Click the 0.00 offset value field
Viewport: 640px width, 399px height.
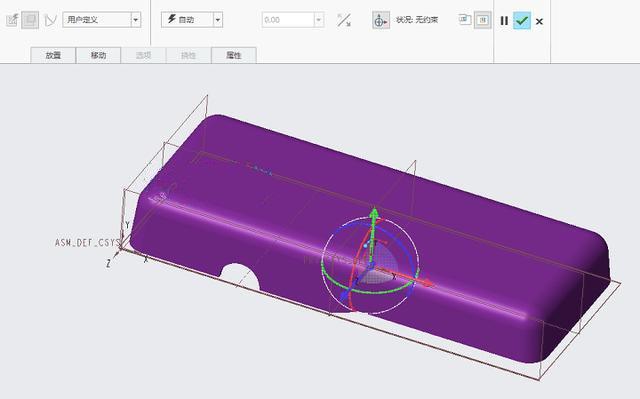[288, 20]
